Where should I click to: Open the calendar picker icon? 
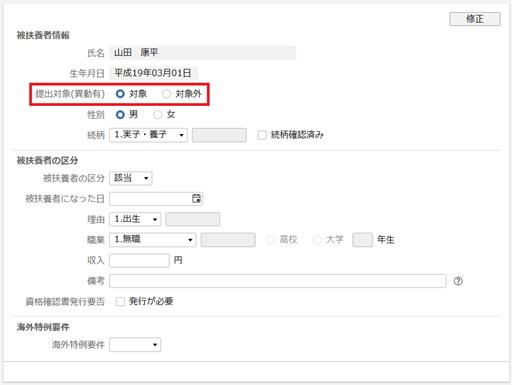pyautogui.click(x=196, y=199)
